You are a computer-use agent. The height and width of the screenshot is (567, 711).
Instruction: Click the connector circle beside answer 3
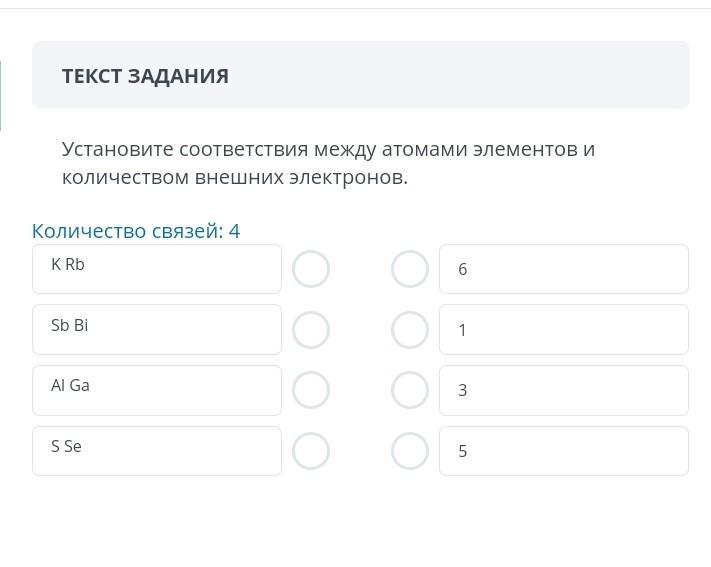point(409,390)
